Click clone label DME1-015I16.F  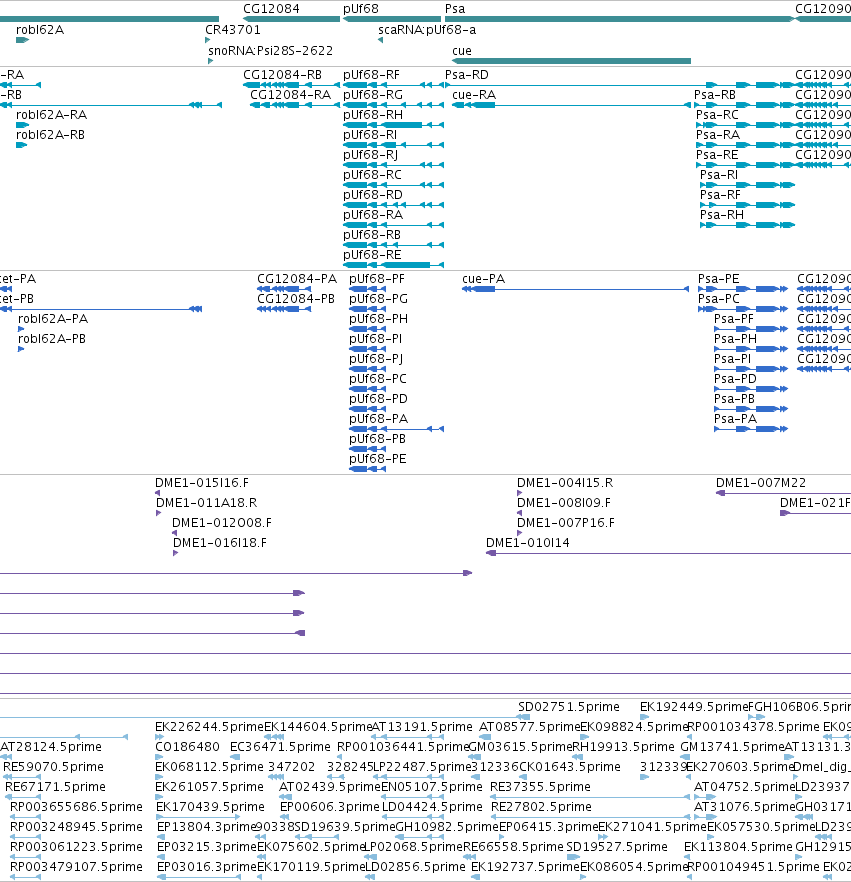click(x=202, y=483)
